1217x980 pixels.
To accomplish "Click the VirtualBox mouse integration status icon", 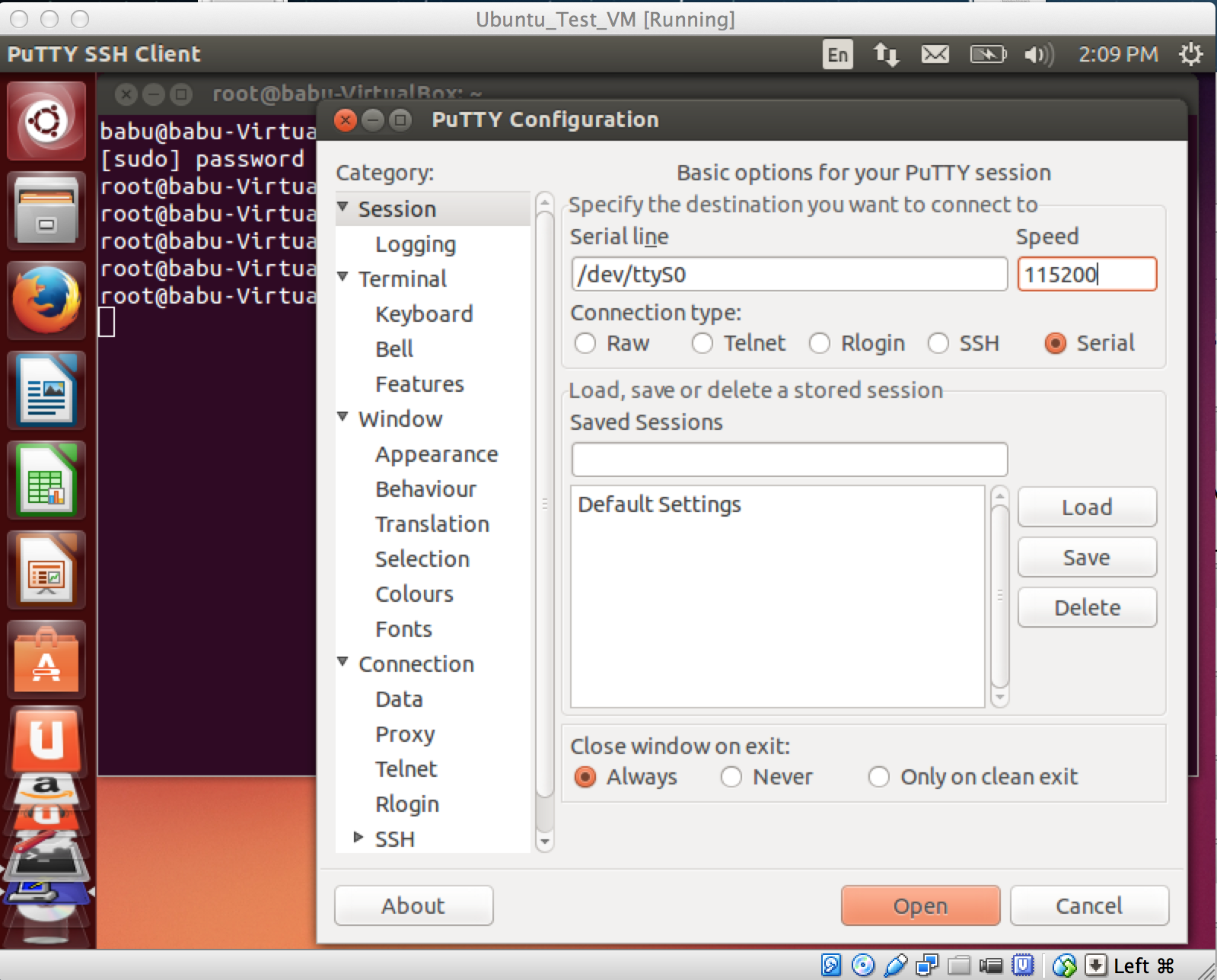I will [x=1065, y=966].
